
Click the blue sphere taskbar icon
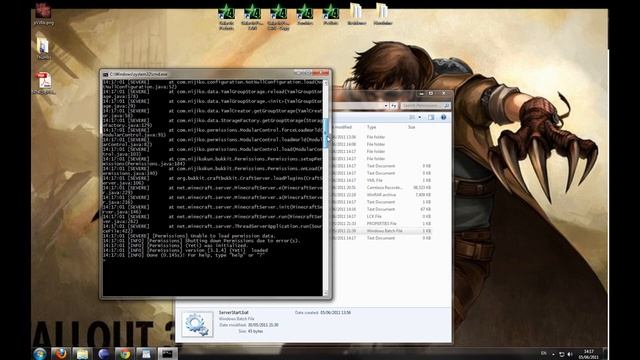103,354
